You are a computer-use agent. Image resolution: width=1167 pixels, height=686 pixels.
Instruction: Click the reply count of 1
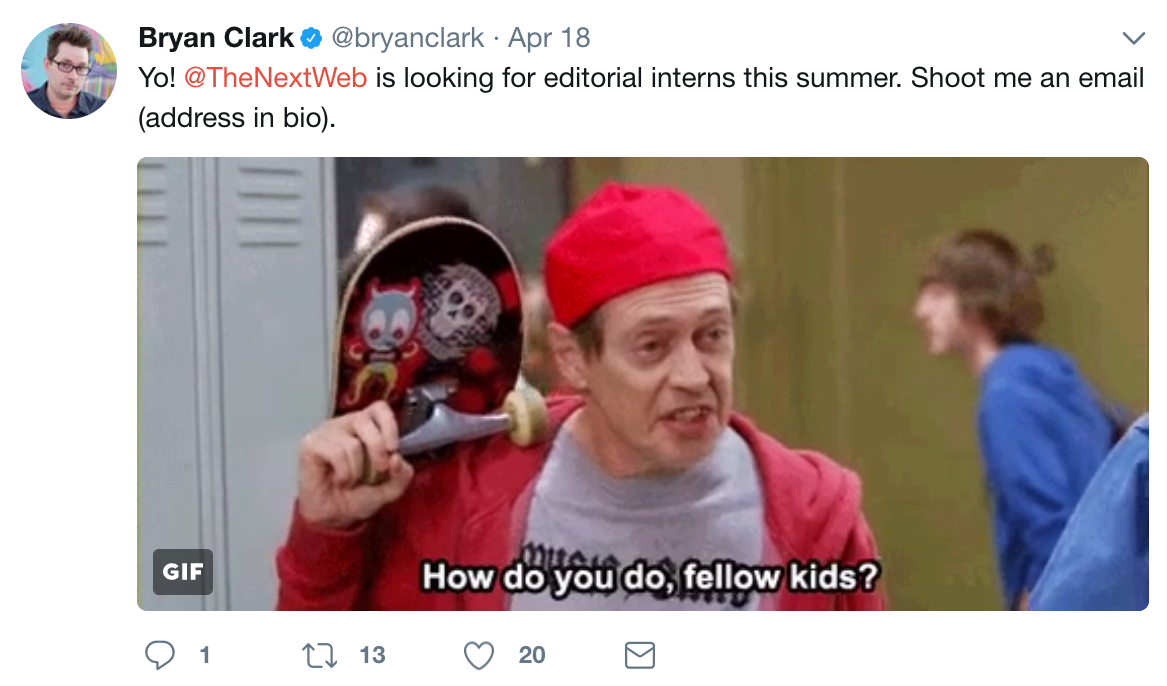(x=205, y=655)
